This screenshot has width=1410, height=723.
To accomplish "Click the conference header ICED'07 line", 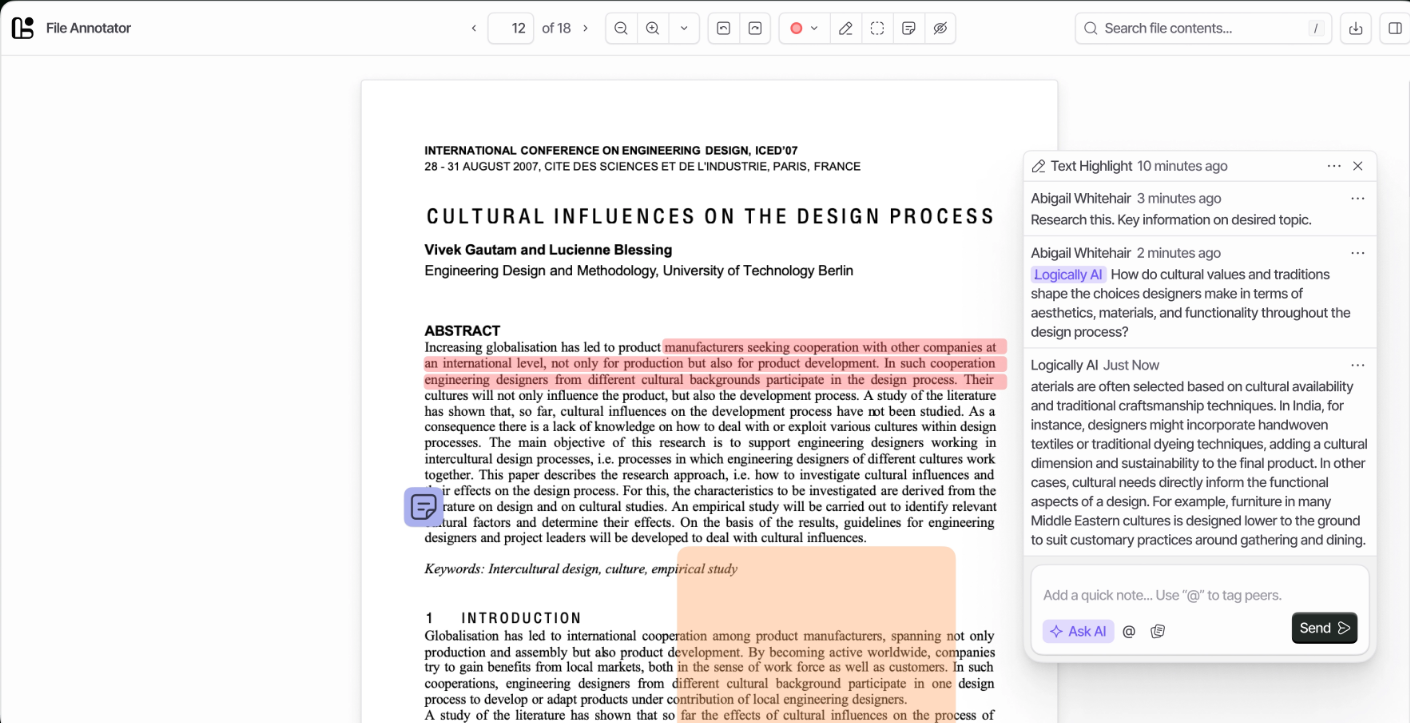I will [611, 151].
